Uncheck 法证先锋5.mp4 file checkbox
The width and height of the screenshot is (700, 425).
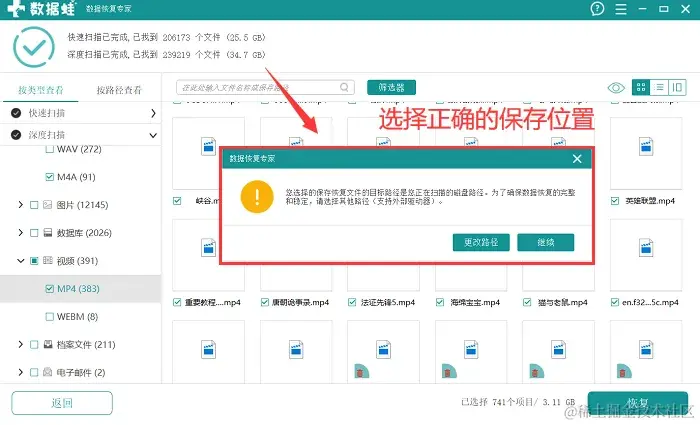point(352,303)
